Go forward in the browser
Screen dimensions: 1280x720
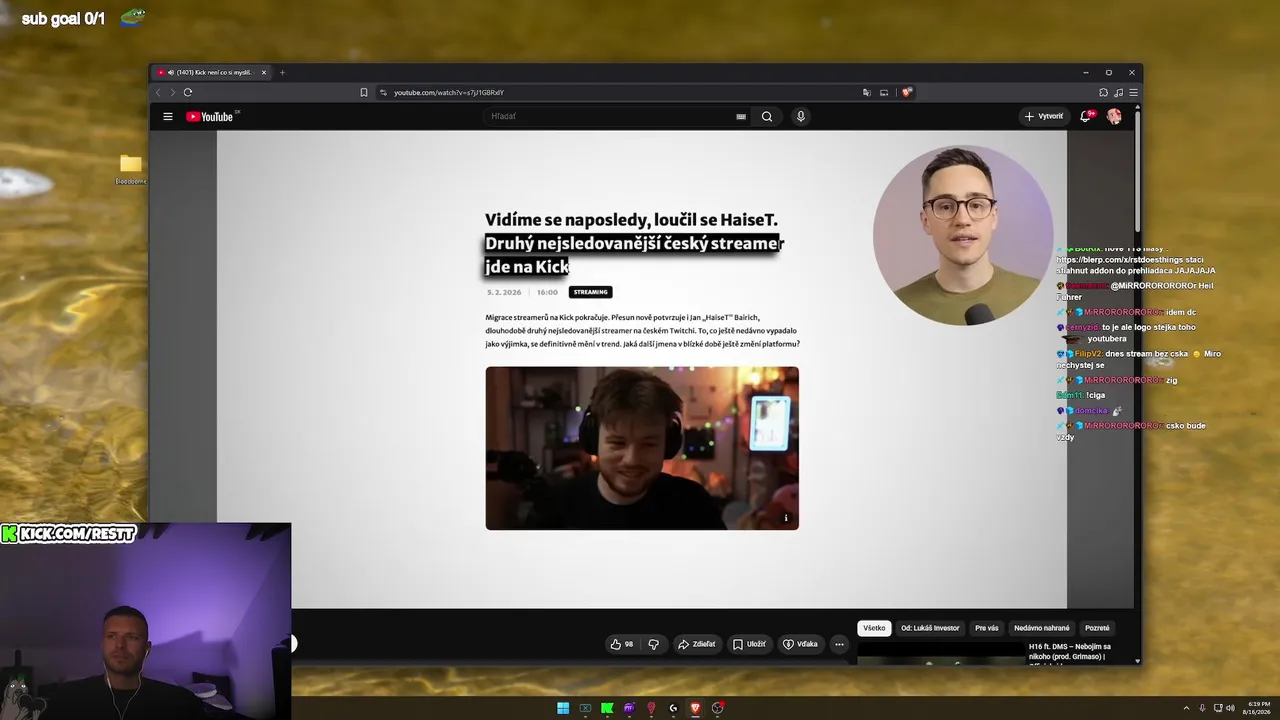pyautogui.click(x=172, y=92)
